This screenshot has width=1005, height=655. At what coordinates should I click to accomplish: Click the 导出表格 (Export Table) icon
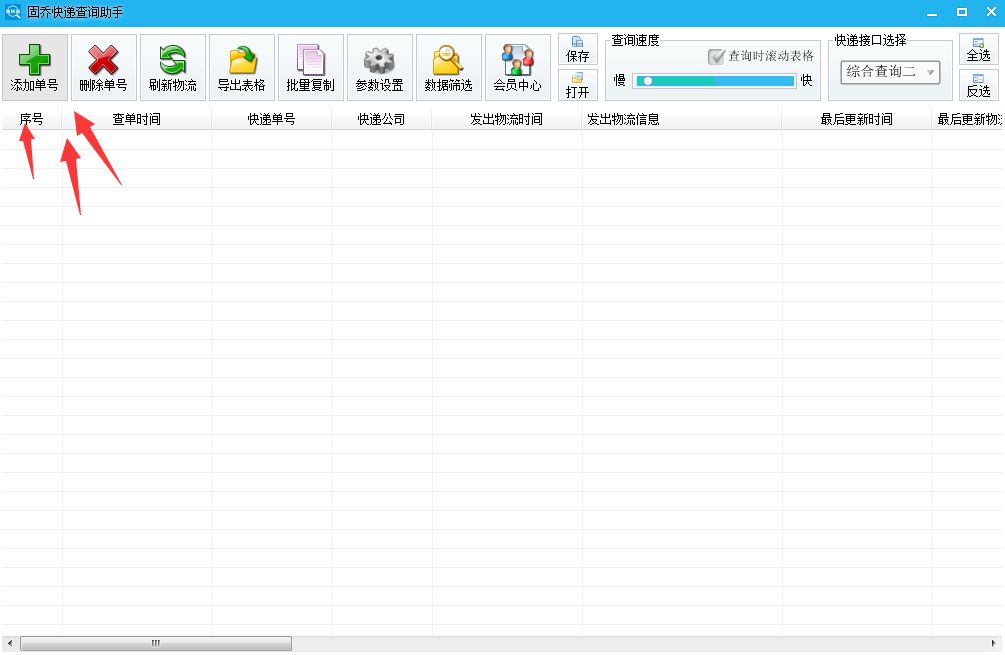coord(241,66)
